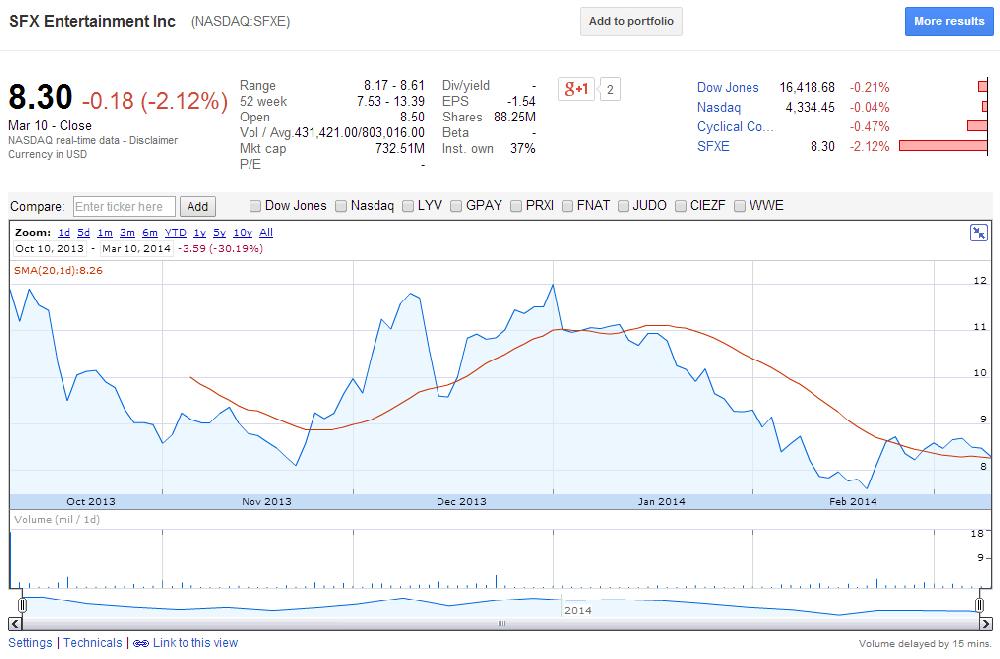Screen dimensions: 1000x659
Task: Zoom chart to 1y range
Action: pos(200,233)
